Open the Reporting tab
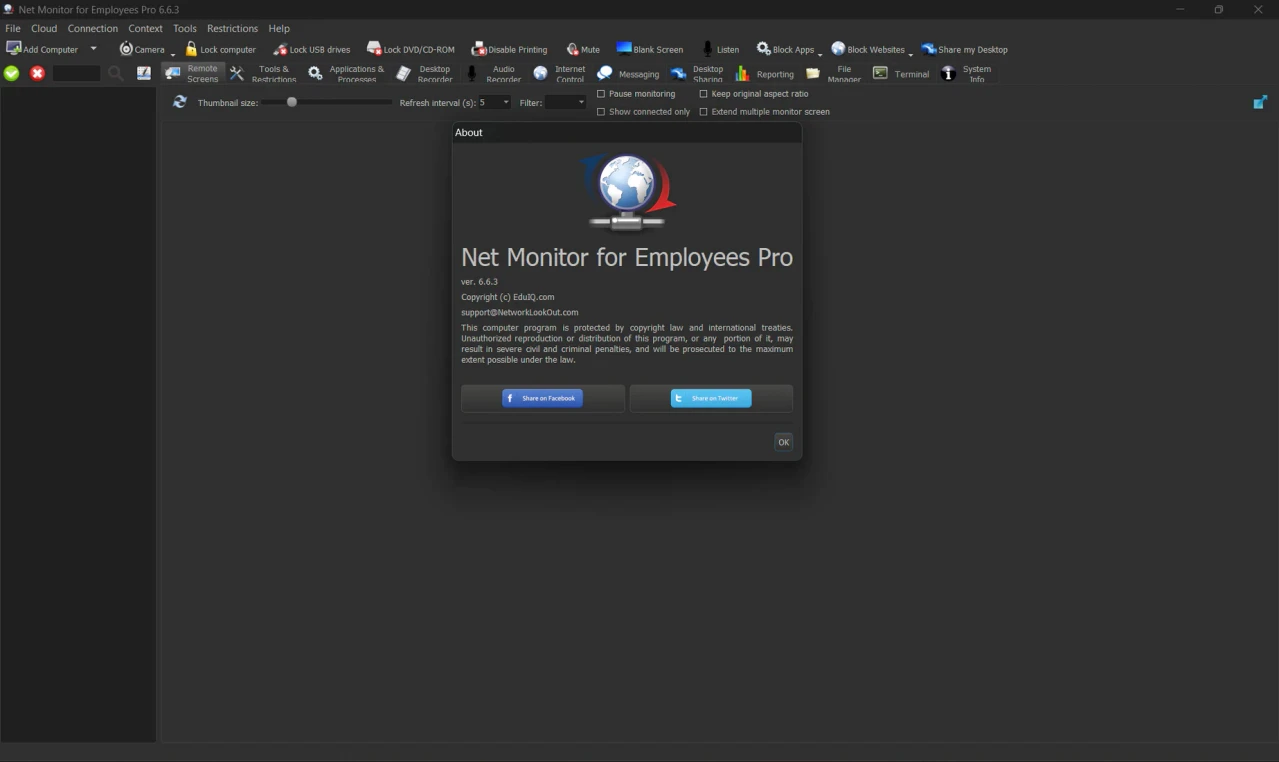Screen dimensions: 1279x762 [765, 73]
